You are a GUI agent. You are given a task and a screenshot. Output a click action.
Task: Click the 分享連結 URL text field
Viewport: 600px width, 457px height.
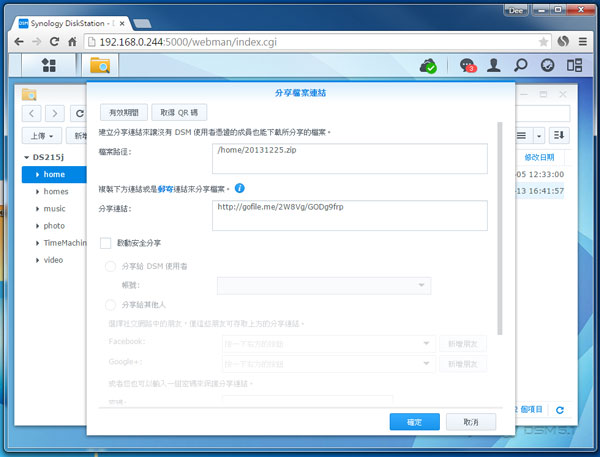coord(349,215)
